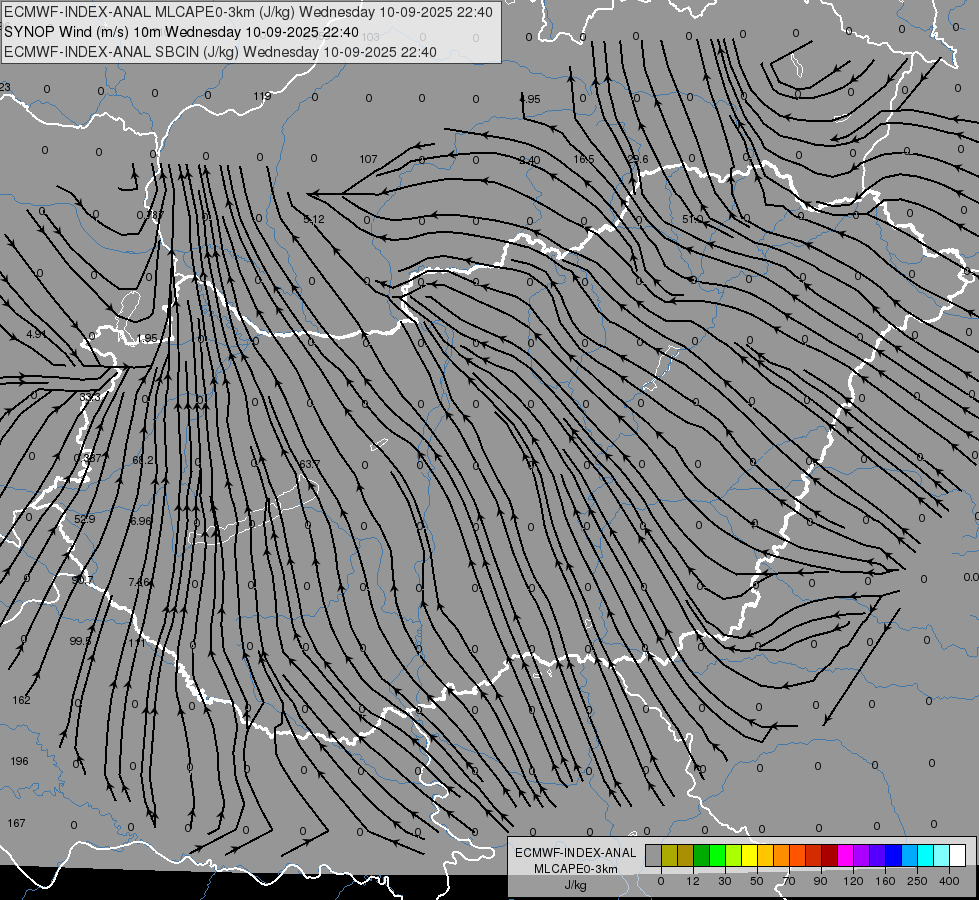
Task: Click the map value 6.96
Action: coord(140,520)
